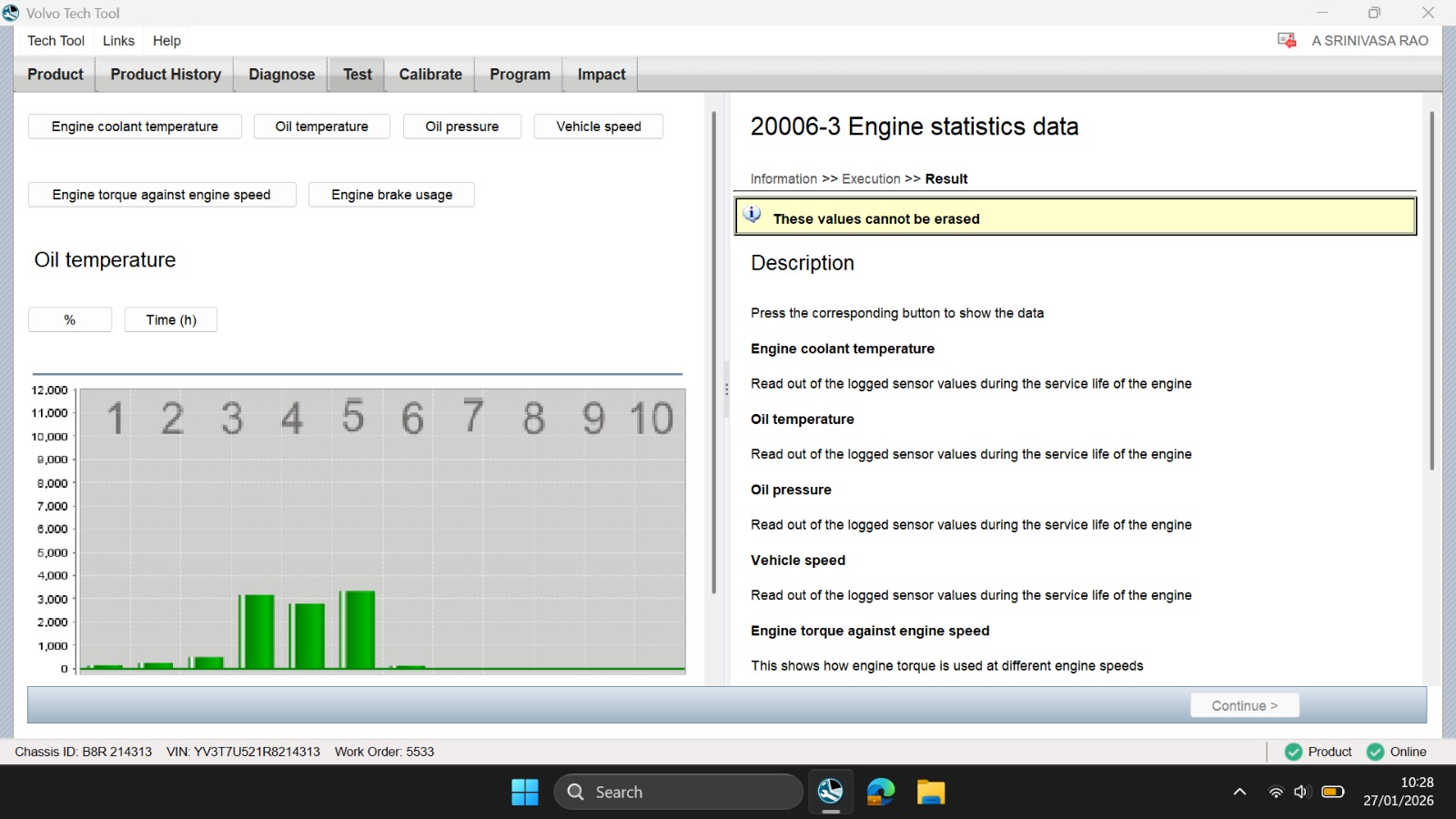Open the taskbar clock and date
Screen dimensions: 1456x819
pos(1398,792)
